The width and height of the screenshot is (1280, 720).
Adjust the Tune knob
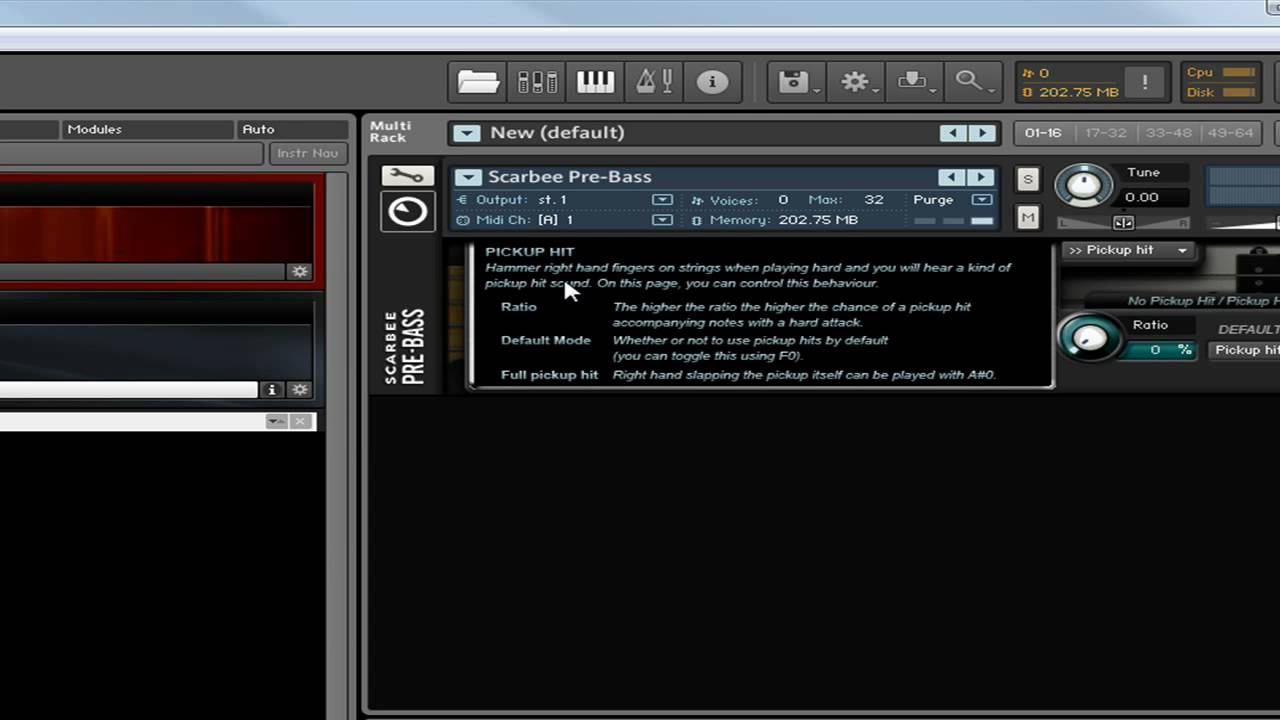(x=1083, y=186)
